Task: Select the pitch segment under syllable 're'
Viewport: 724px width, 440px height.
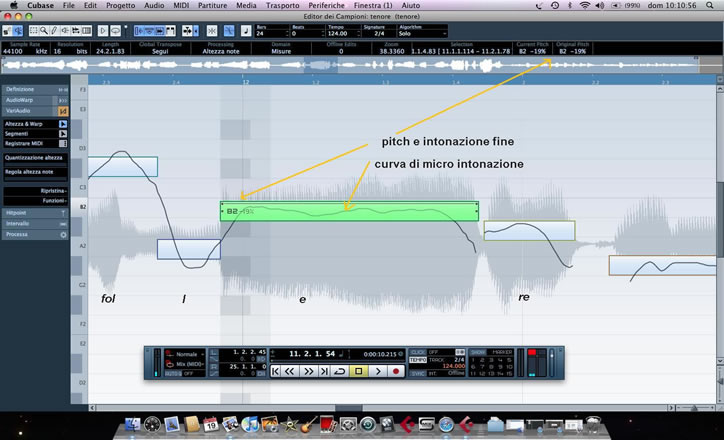Action: coord(529,230)
